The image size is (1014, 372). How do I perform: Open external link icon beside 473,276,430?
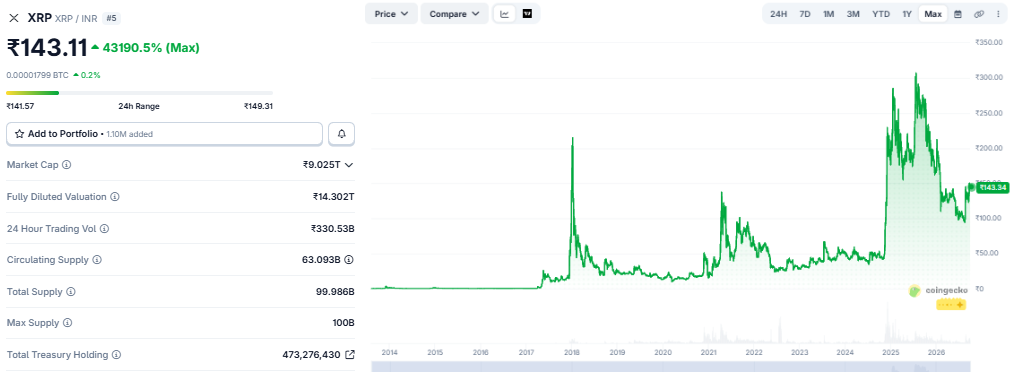pos(350,355)
